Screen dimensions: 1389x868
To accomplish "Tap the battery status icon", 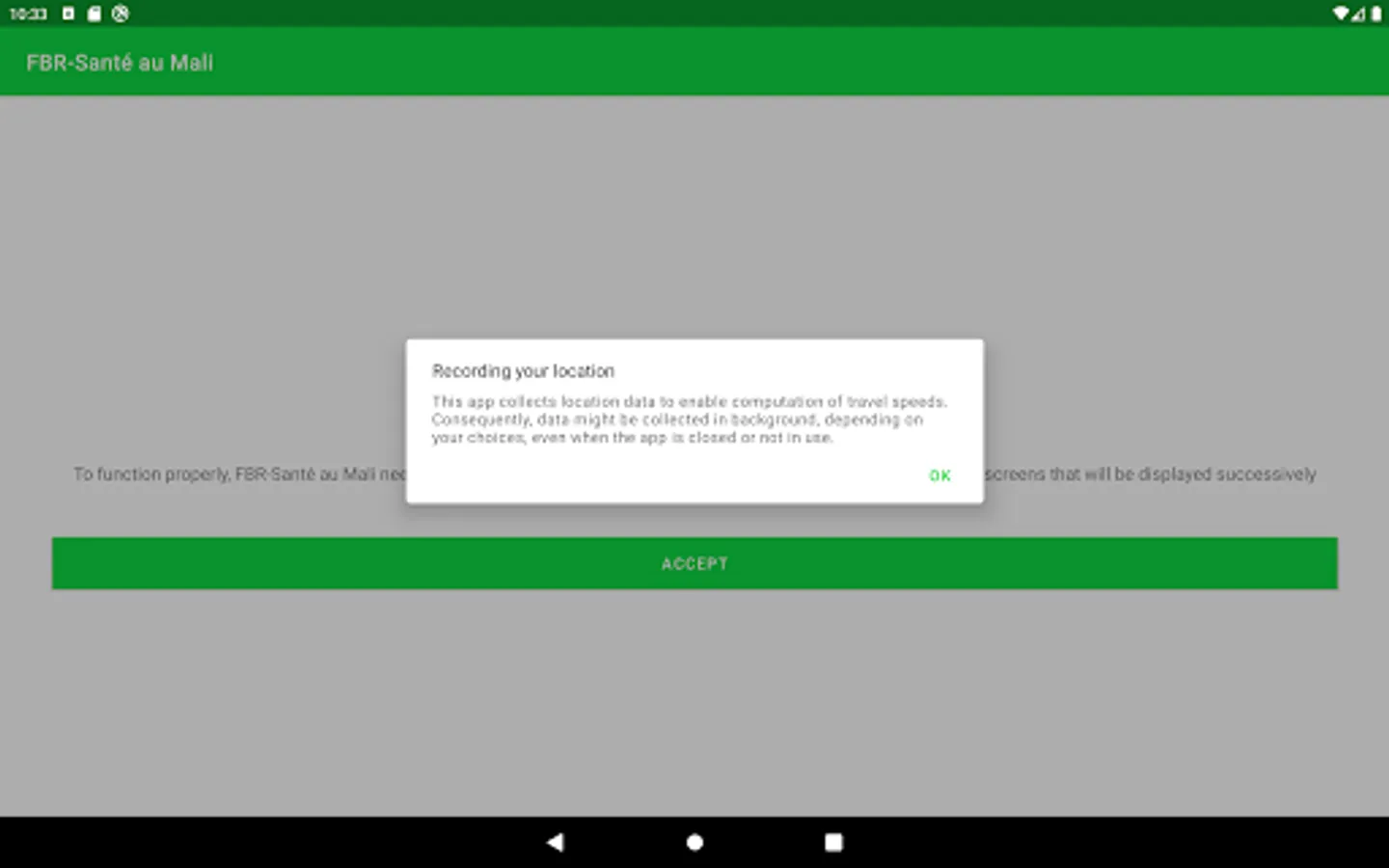I will pos(1376,14).
